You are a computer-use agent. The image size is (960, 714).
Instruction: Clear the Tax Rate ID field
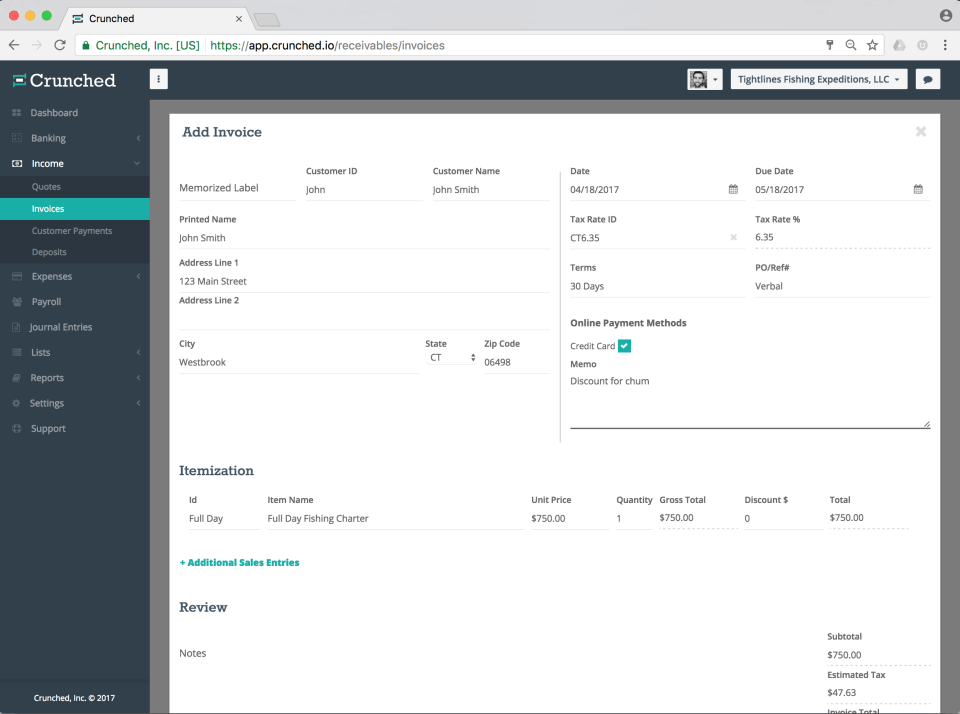coord(733,238)
